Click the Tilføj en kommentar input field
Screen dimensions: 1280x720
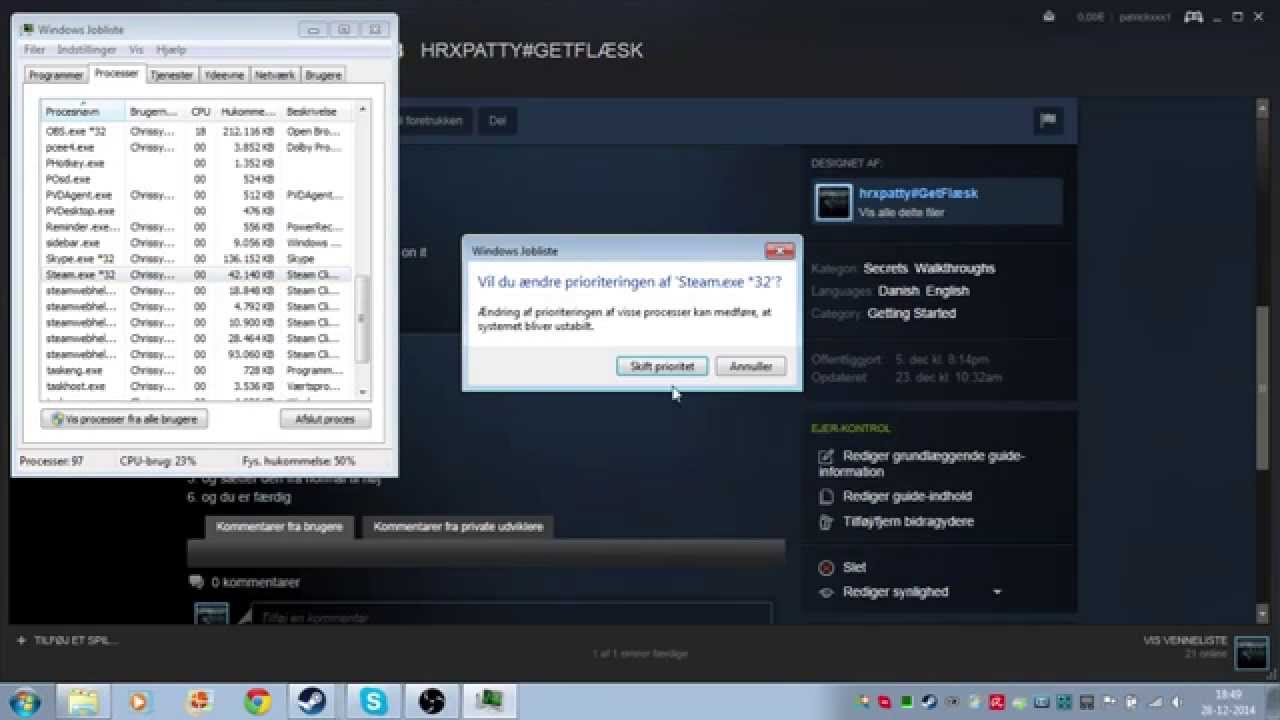point(511,615)
